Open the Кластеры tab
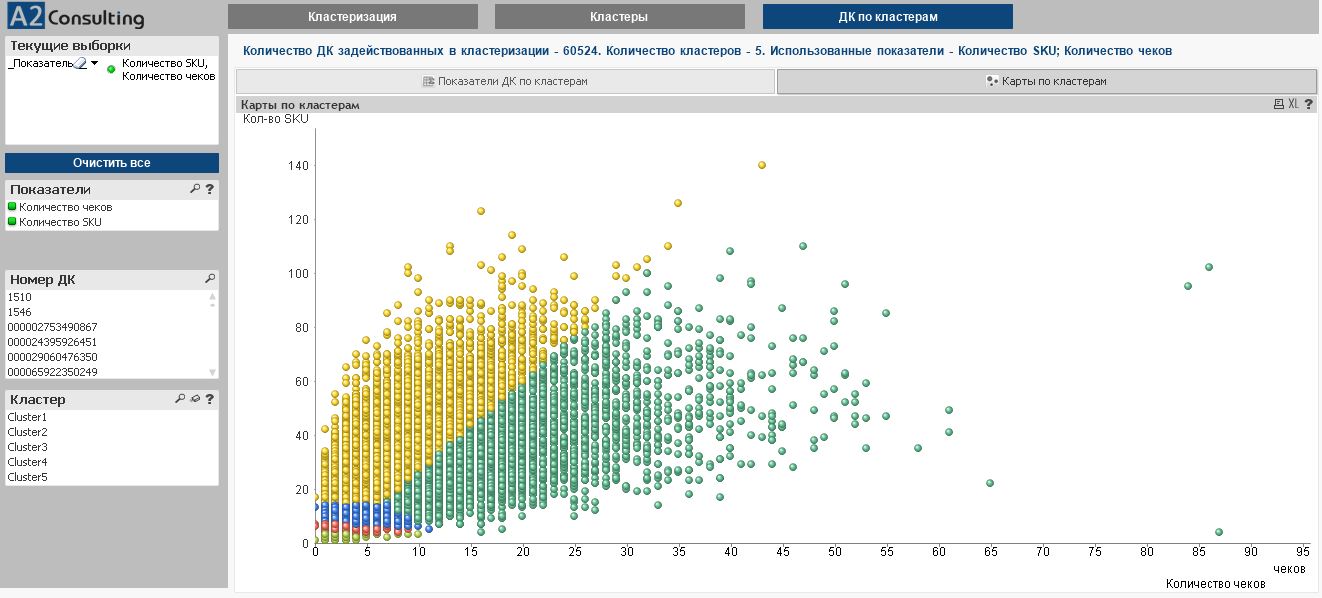 619,17
